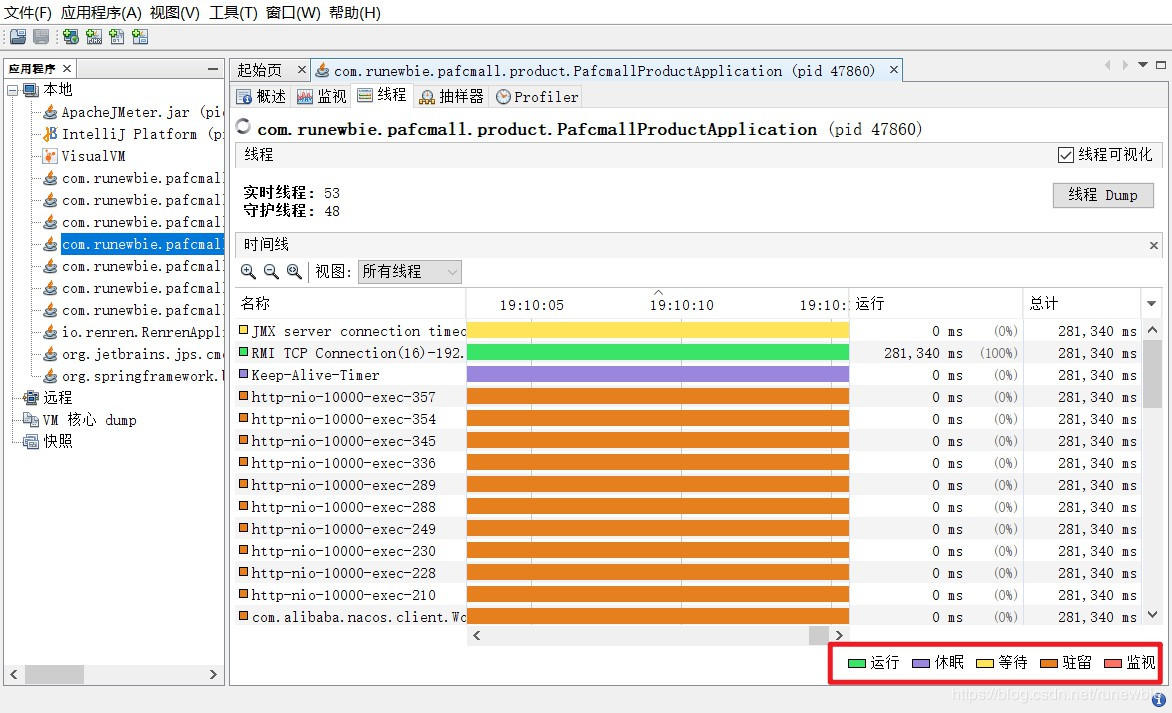Click 线程 Dump button
1172x713 pixels.
(x=1103, y=195)
